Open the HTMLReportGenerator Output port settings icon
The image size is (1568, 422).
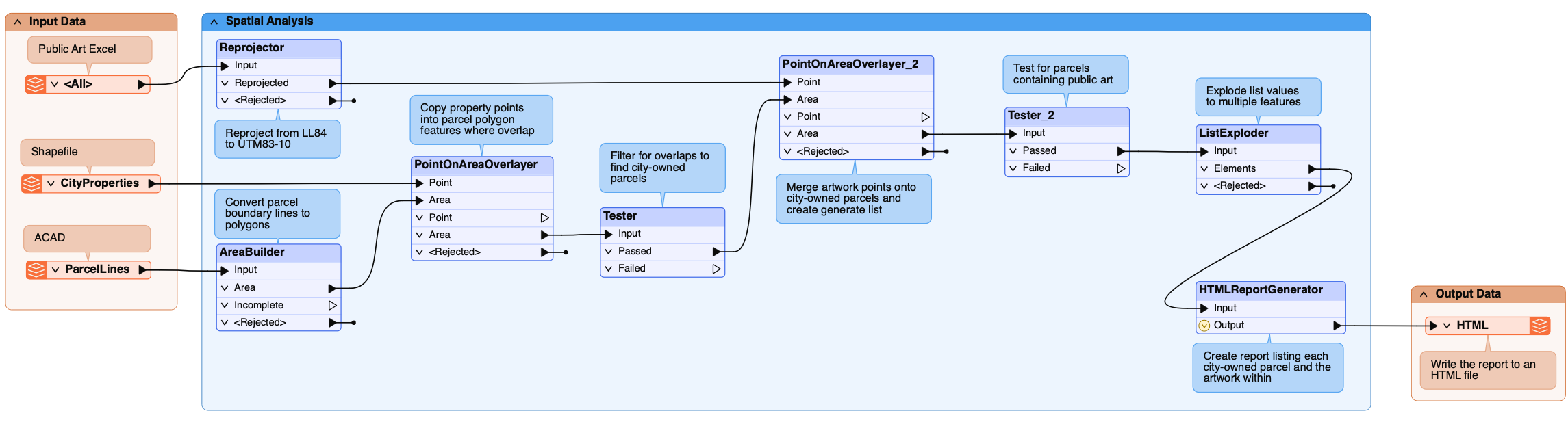pyautogui.click(x=1204, y=326)
